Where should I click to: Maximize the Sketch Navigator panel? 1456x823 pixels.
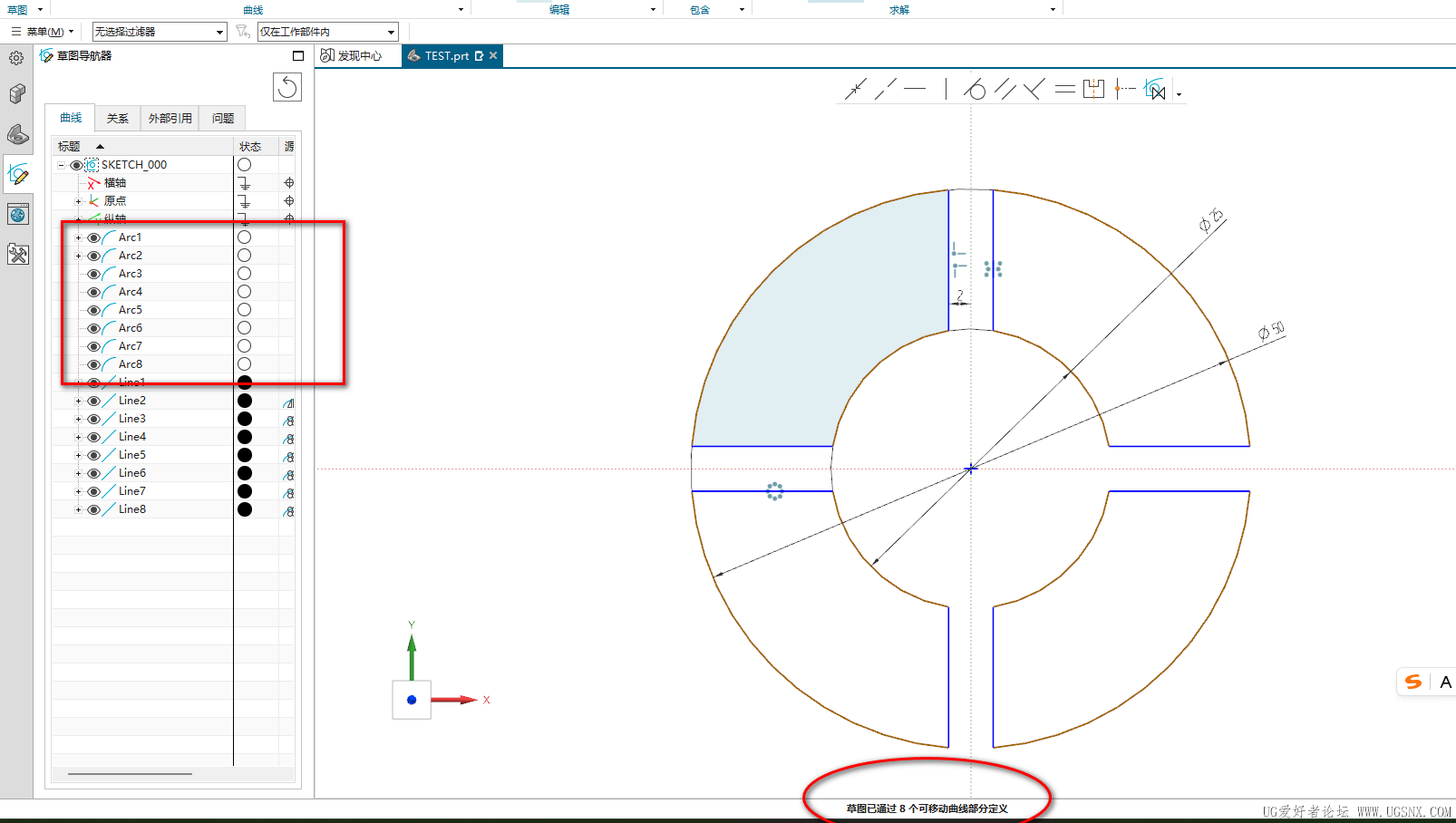298,56
